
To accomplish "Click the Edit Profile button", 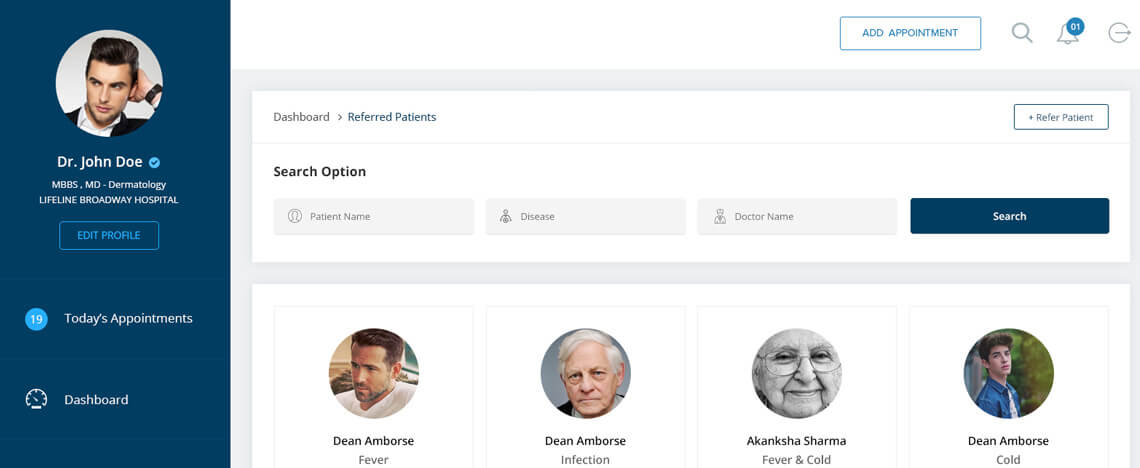I will 109,236.
